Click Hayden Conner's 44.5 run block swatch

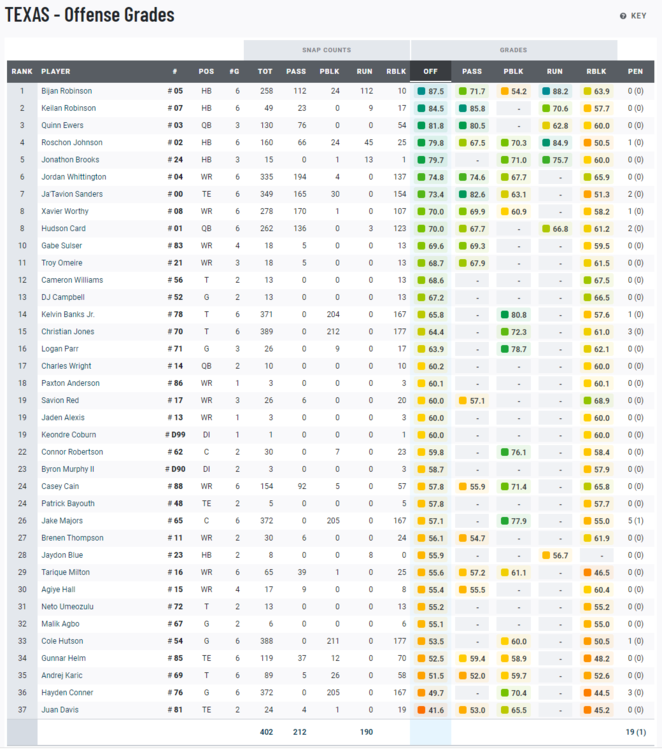pyautogui.click(x=589, y=693)
